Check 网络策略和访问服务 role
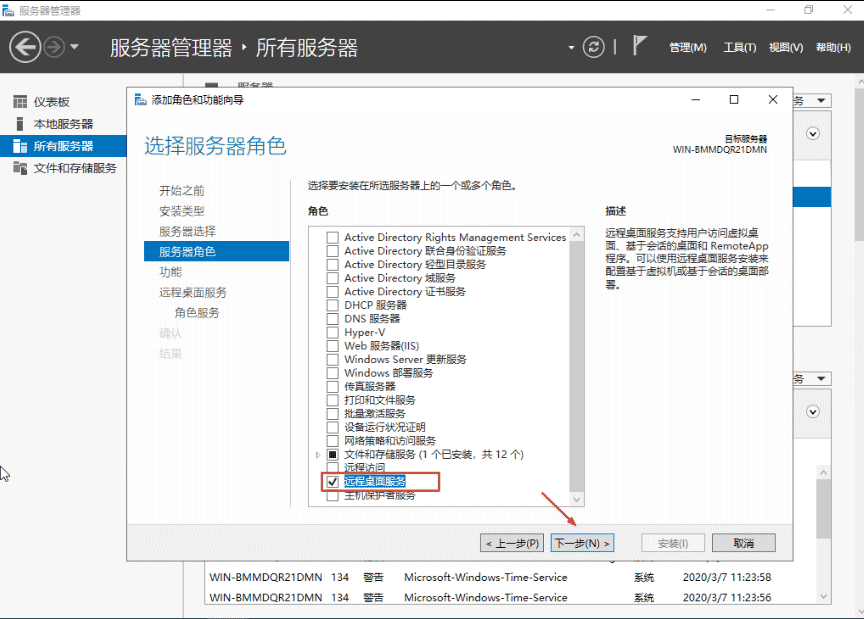This screenshot has height=619, width=864. [x=332, y=441]
